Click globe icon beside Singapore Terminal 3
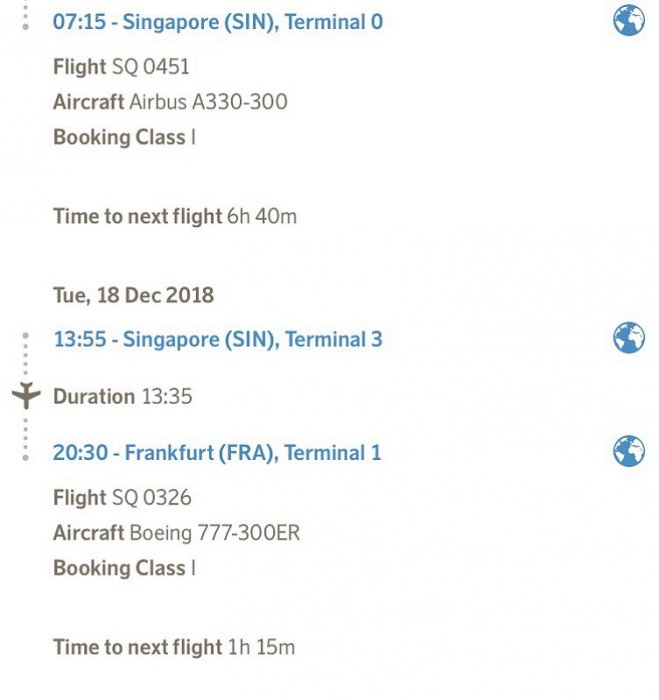Screen dimensions: 659x700 pyautogui.click(x=629, y=338)
